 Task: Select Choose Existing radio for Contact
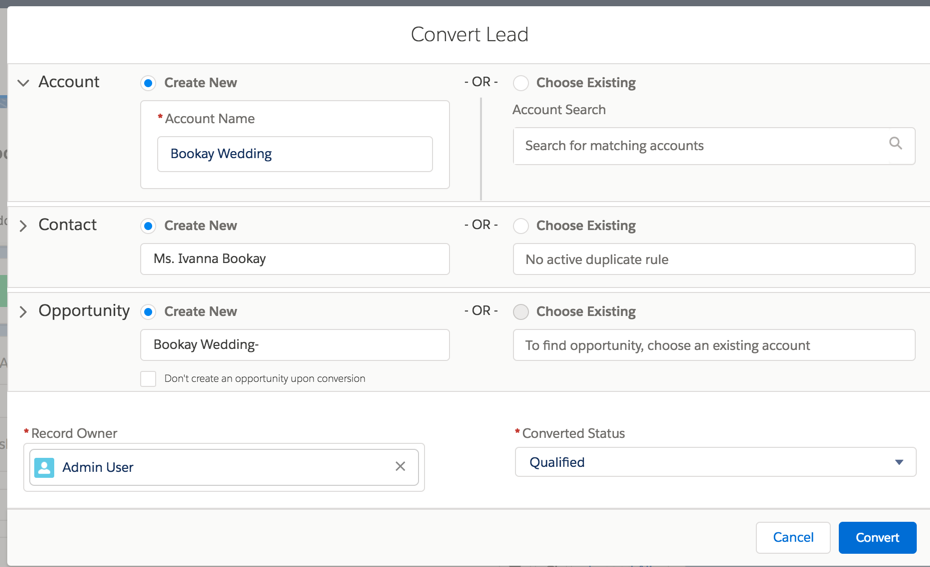521,226
